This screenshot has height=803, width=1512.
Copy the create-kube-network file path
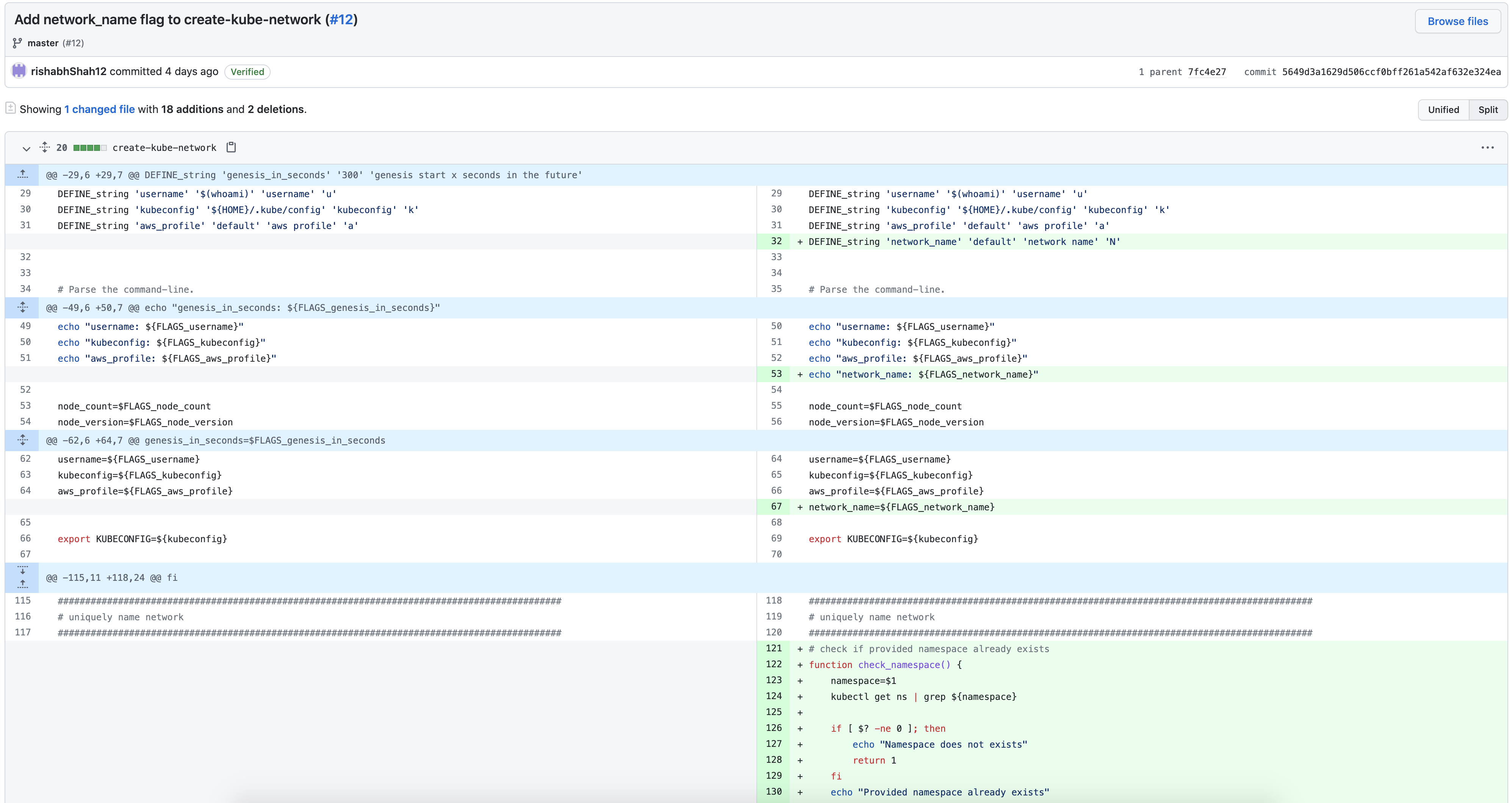coord(231,147)
